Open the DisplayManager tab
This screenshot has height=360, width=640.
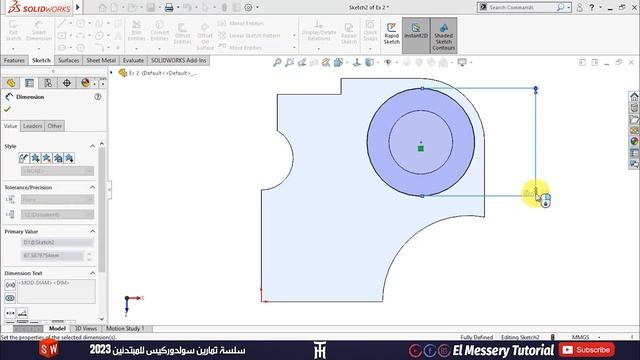(x=85, y=83)
